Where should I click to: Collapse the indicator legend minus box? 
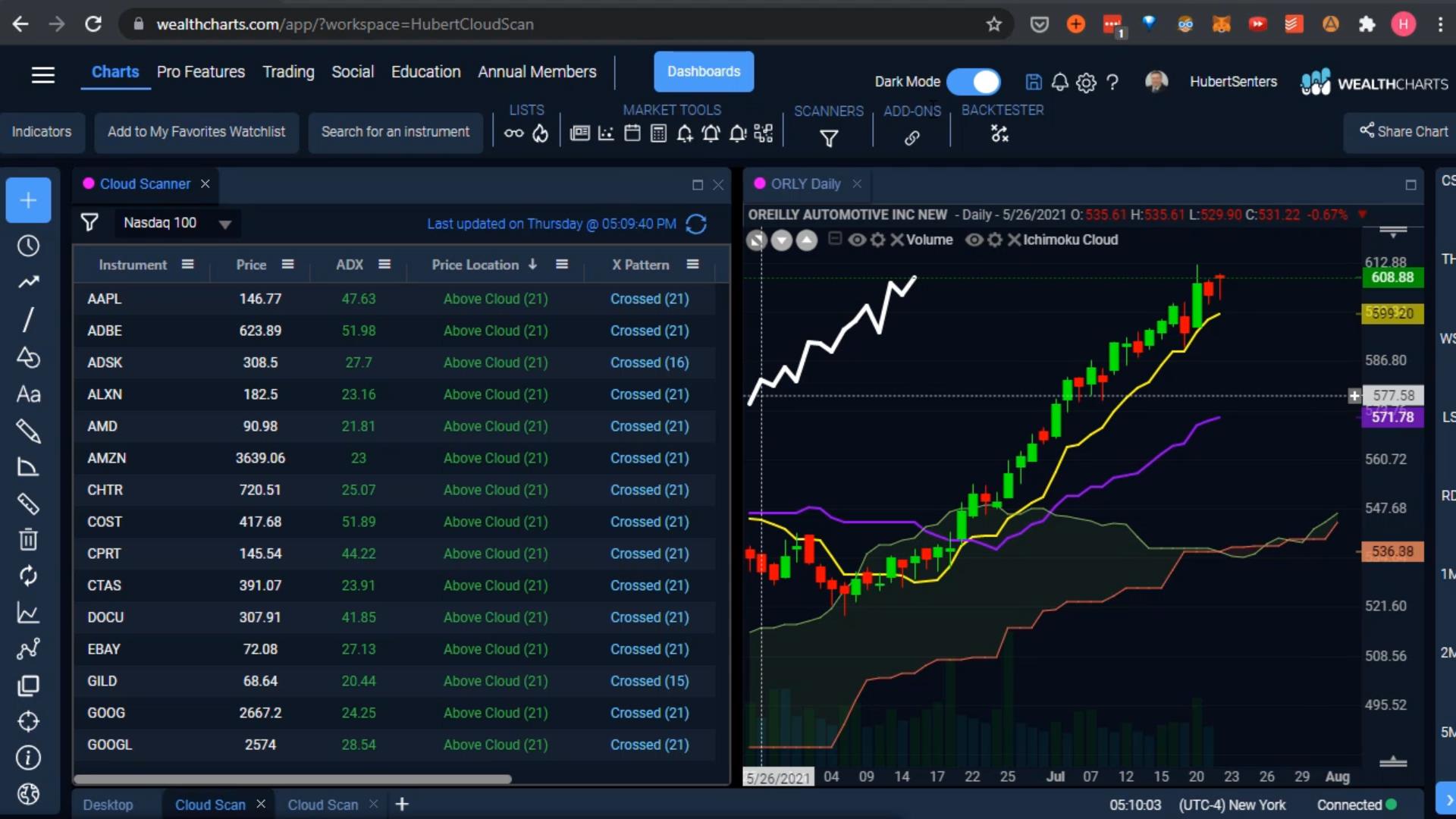835,239
